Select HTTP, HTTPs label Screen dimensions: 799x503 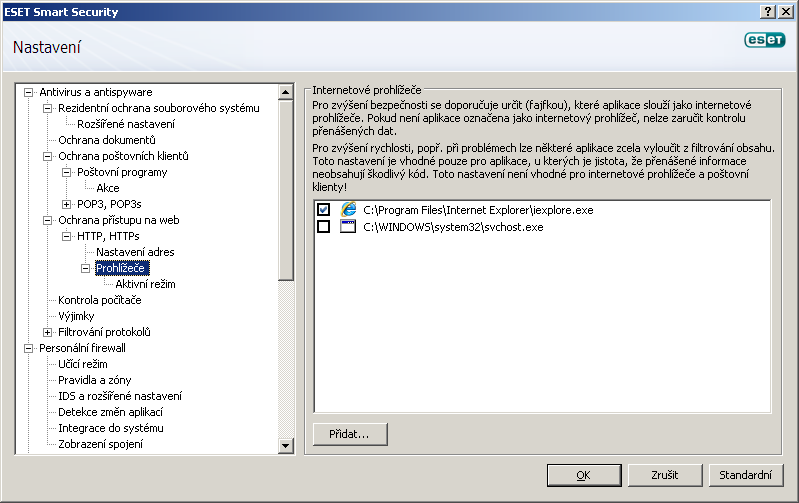click(x=108, y=236)
